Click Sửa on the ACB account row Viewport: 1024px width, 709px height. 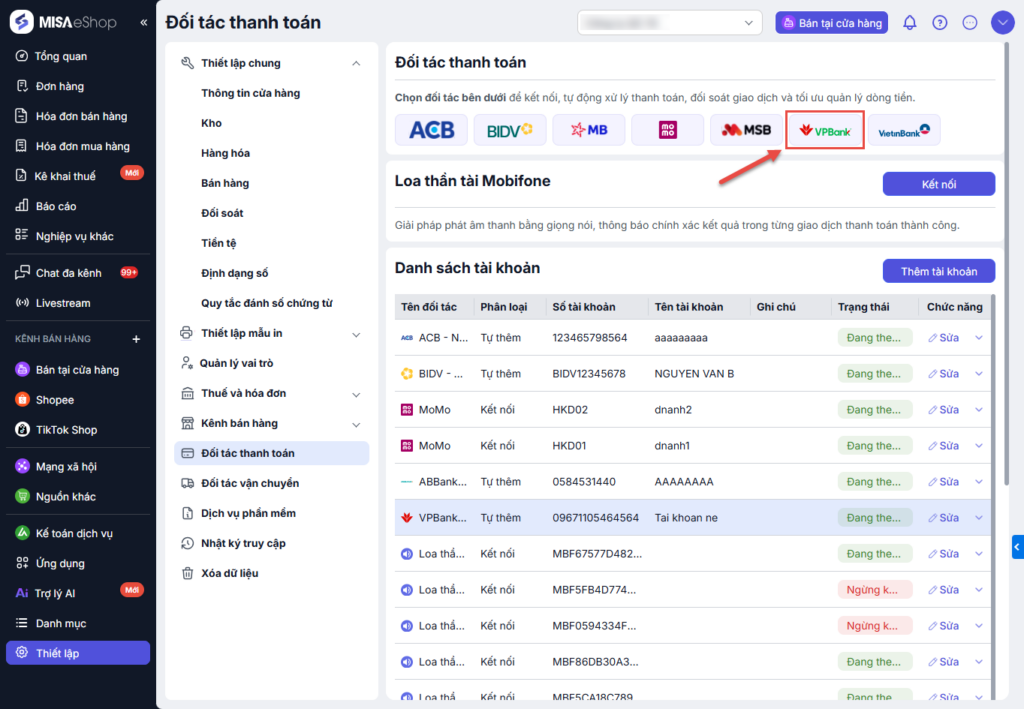point(944,338)
